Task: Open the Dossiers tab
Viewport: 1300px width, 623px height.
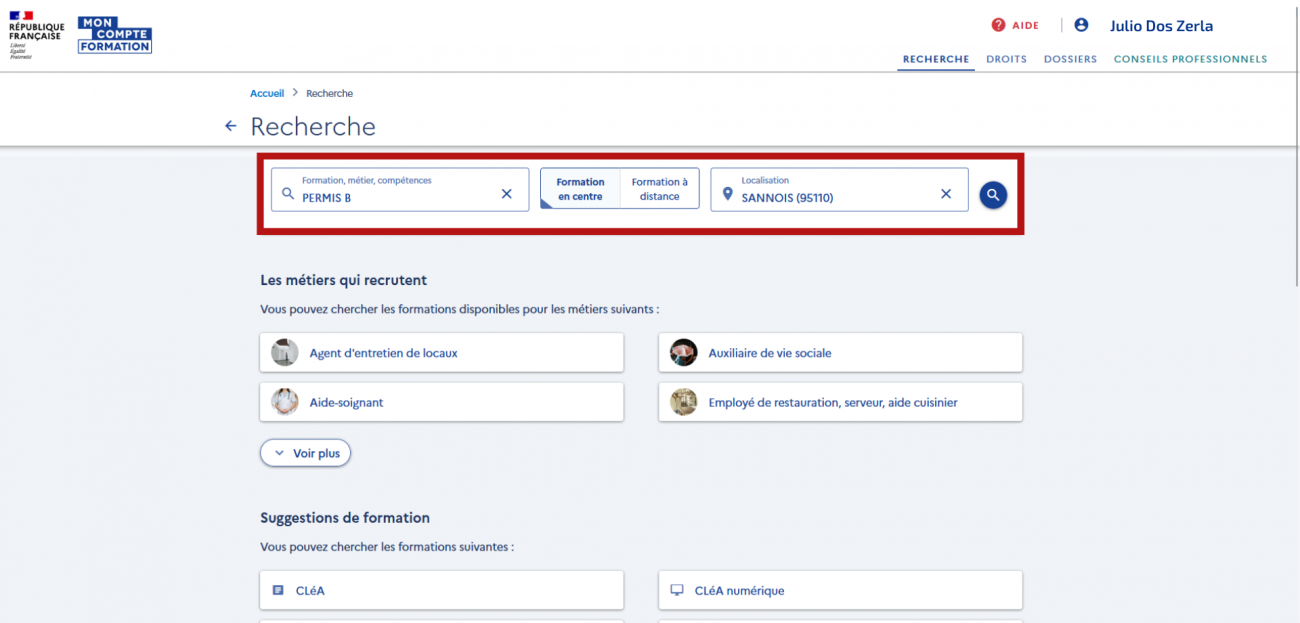Action: click(1070, 59)
